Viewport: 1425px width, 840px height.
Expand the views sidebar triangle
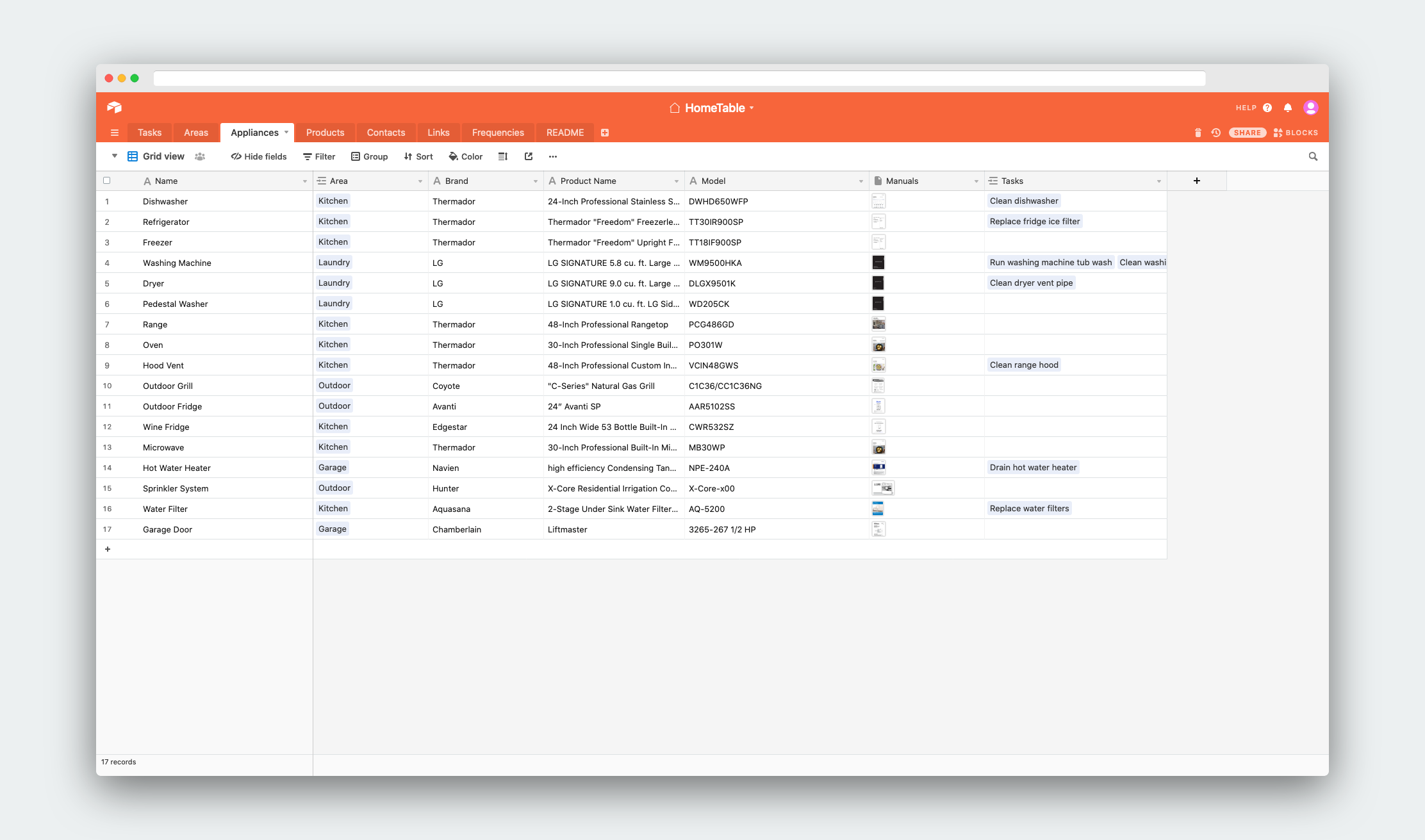pos(115,156)
